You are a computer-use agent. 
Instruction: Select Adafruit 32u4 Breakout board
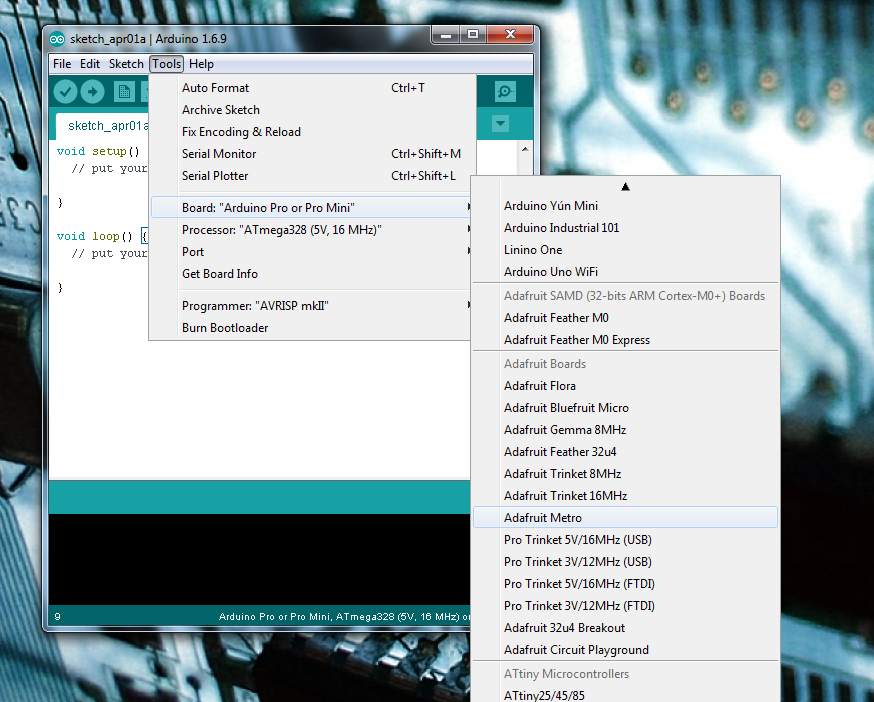[625, 628]
